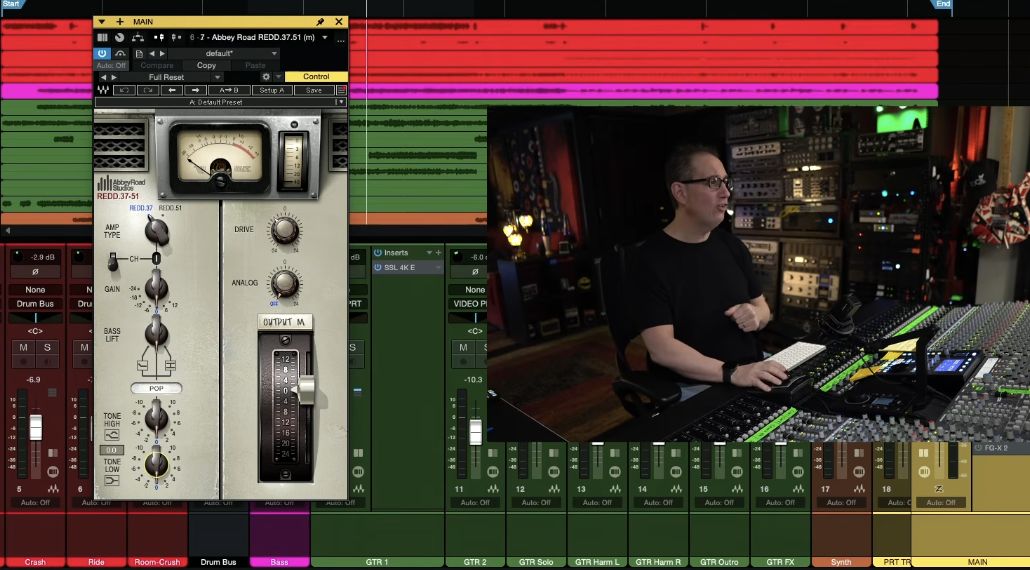Click the TONE LOW knob
This screenshot has width=1030, height=570.
coord(156,463)
